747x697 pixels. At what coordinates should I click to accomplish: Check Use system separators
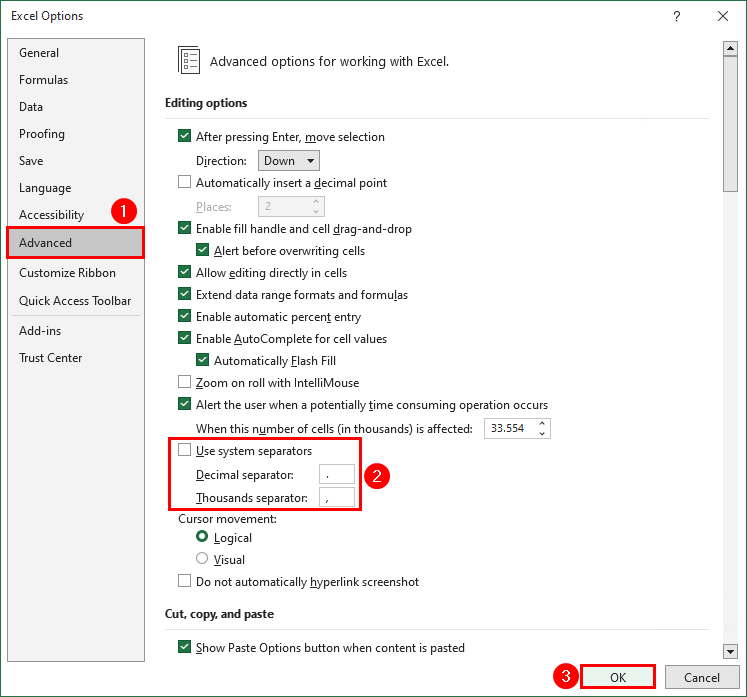[x=184, y=450]
